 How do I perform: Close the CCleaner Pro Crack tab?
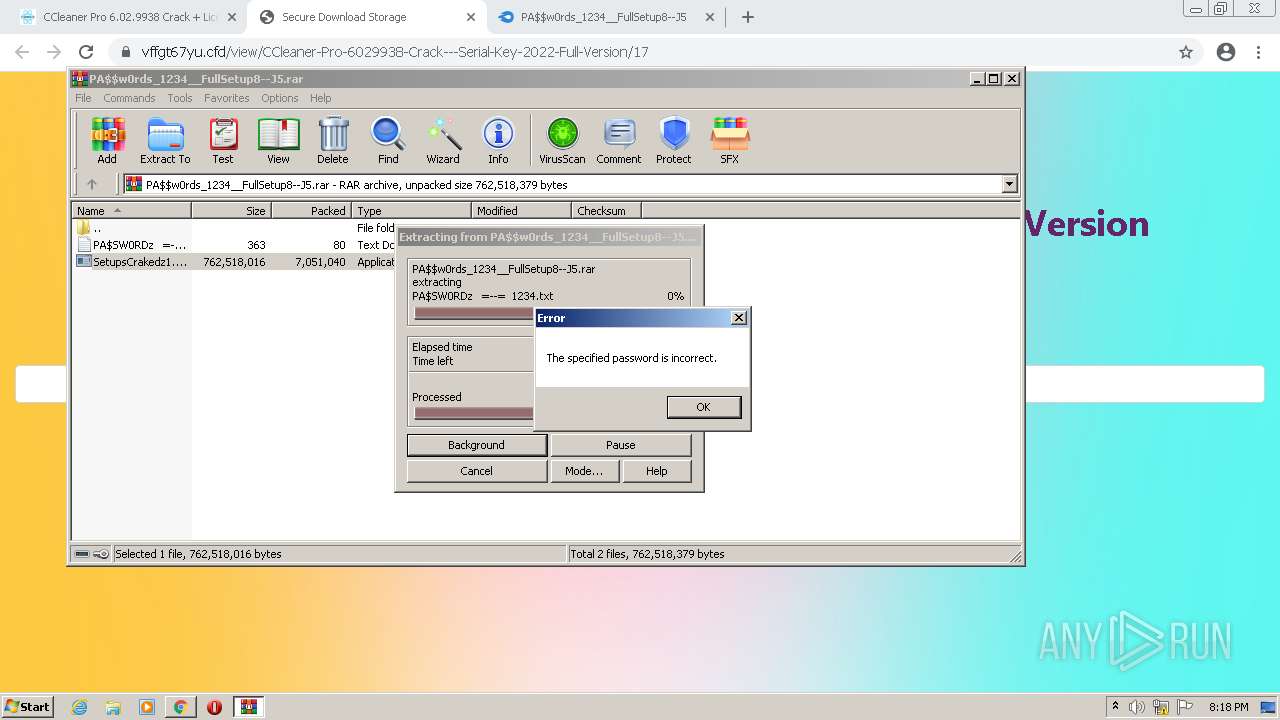coord(232,17)
